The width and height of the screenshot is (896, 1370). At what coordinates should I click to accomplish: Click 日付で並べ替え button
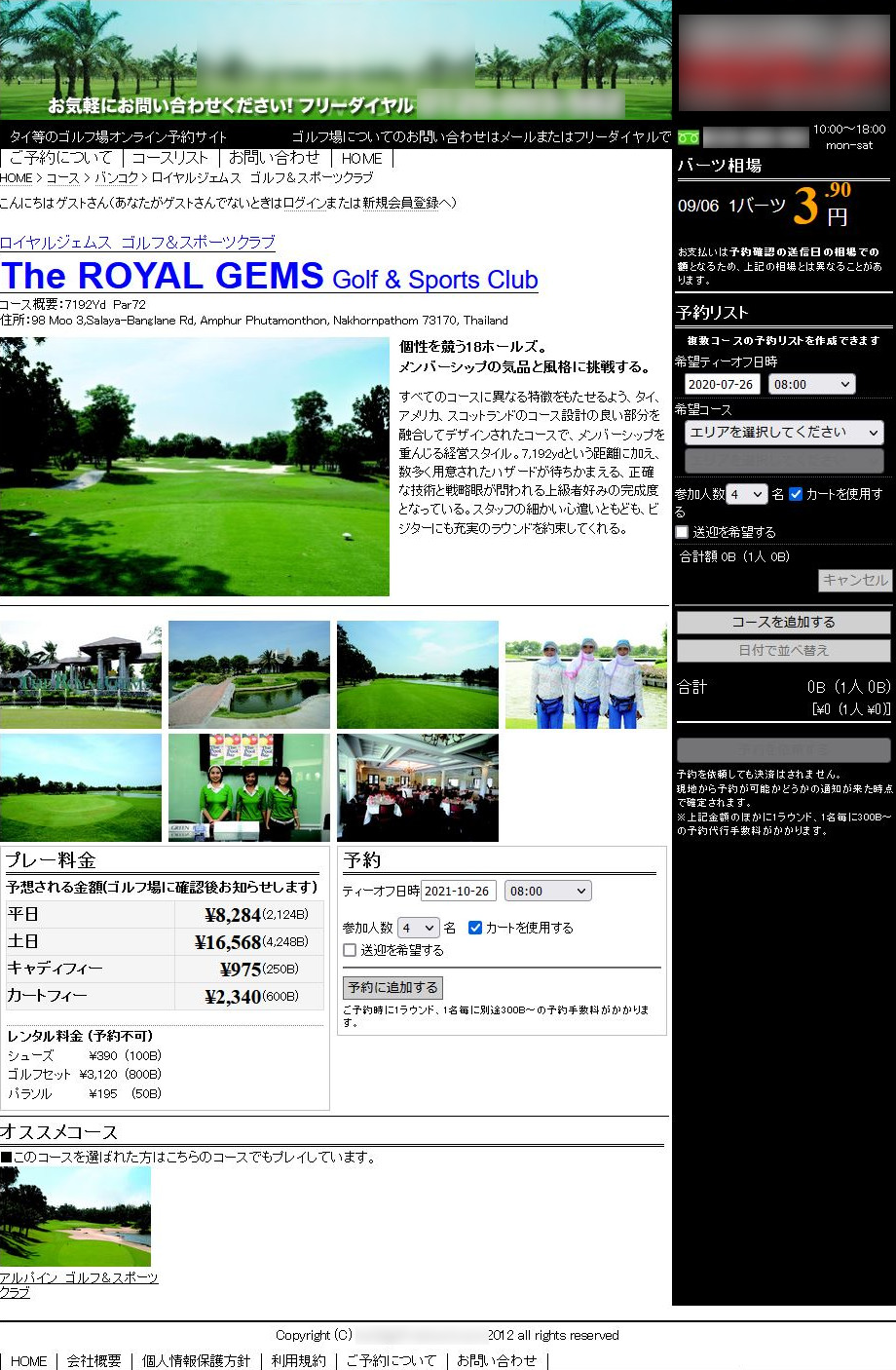click(x=784, y=650)
